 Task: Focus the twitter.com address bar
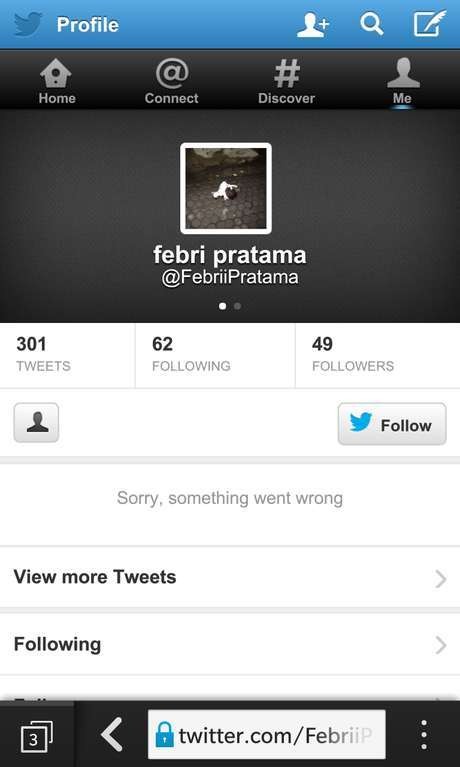[267, 735]
